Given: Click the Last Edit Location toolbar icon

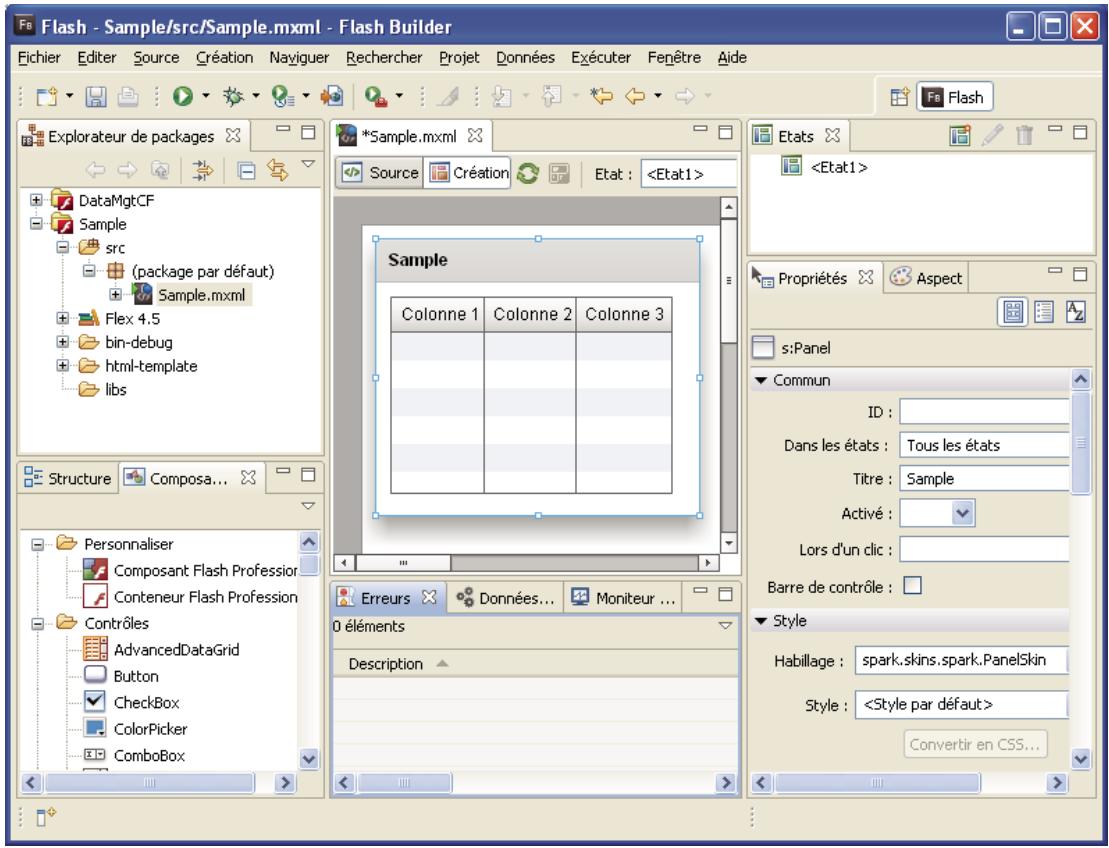Looking at the screenshot, I should [601, 96].
